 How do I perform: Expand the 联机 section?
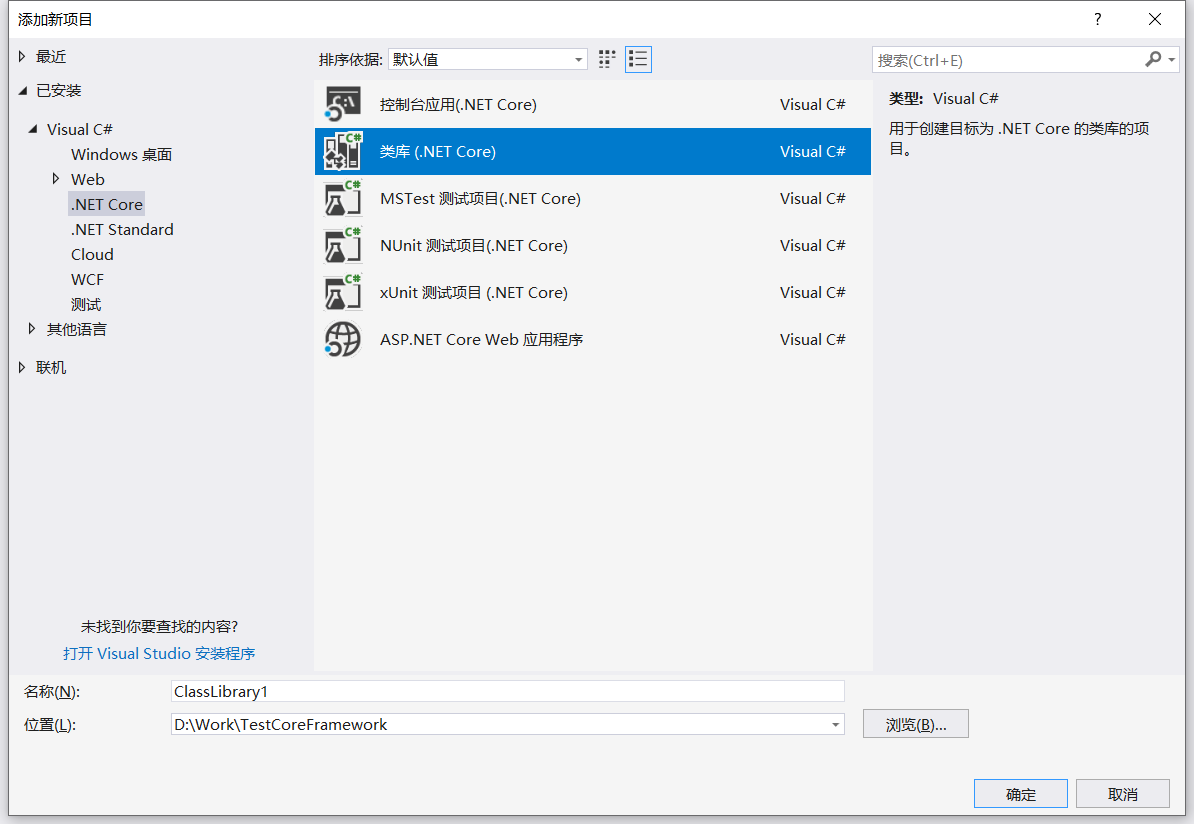point(22,367)
